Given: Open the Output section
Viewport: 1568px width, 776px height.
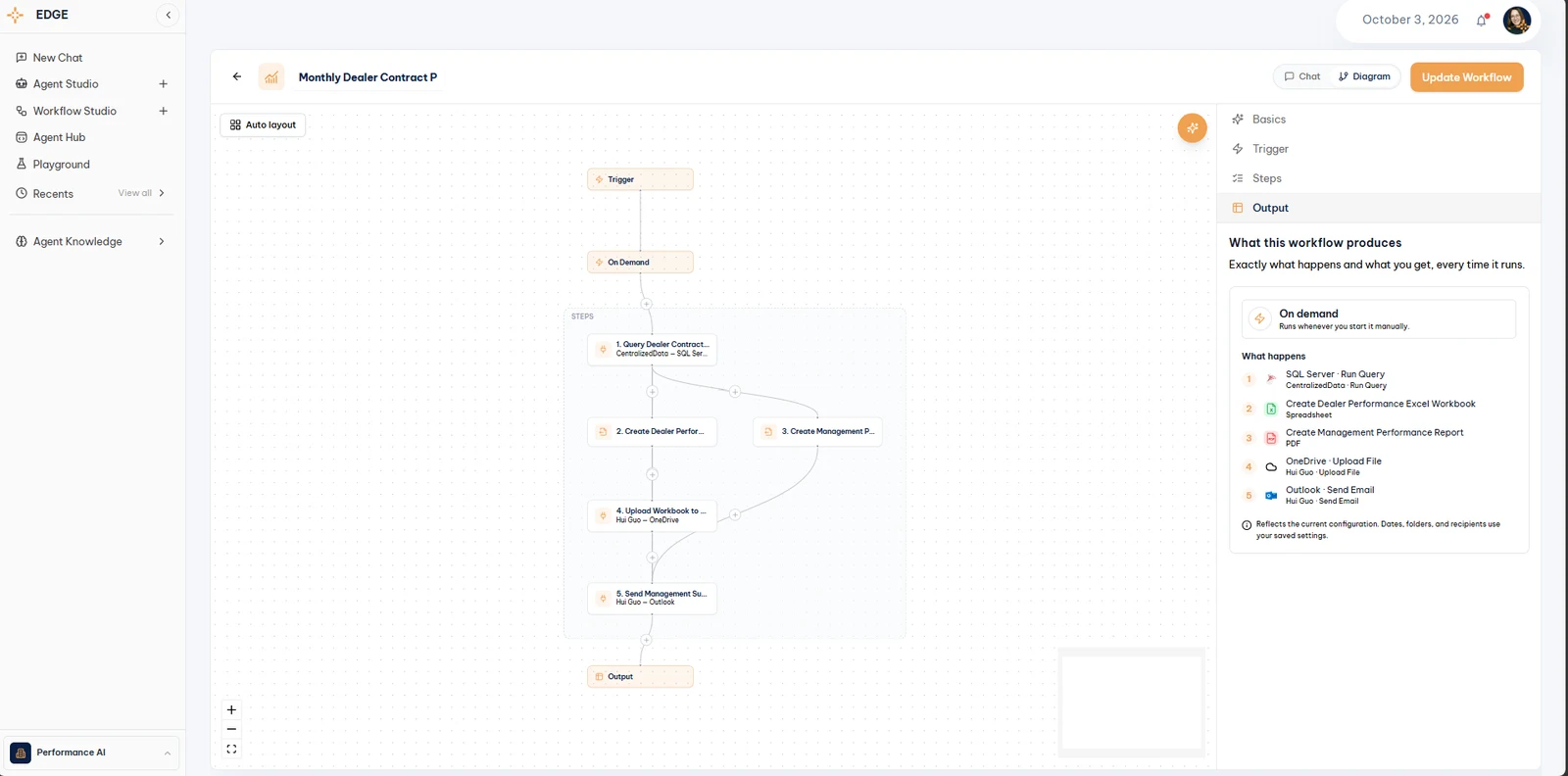Looking at the screenshot, I should click(x=1378, y=208).
